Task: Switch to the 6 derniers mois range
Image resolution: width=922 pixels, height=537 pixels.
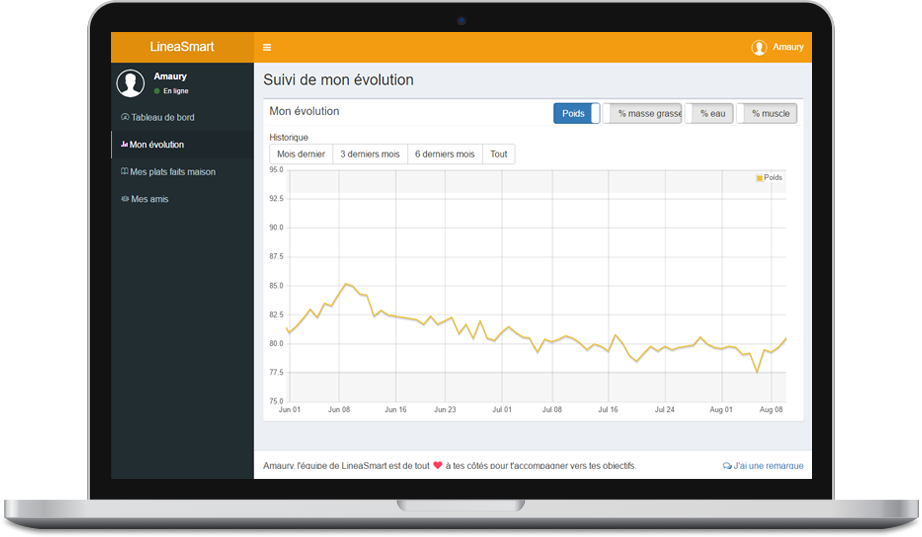Action: point(445,154)
